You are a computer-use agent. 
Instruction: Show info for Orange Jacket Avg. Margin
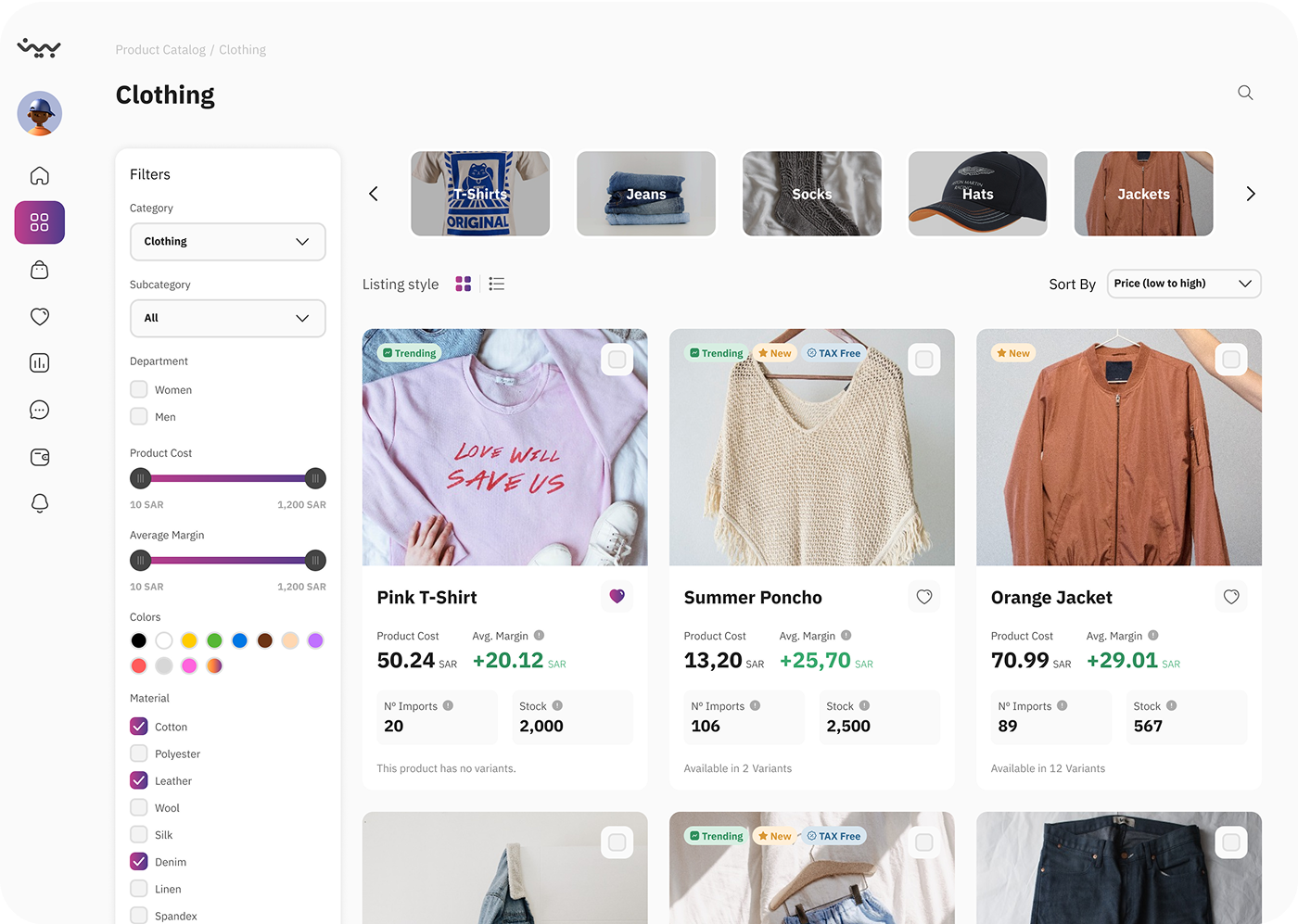click(1152, 636)
